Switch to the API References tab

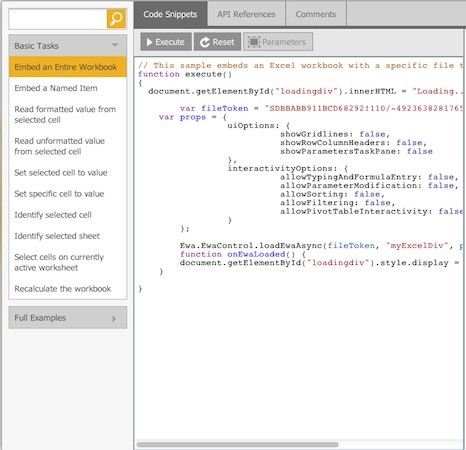(246, 14)
